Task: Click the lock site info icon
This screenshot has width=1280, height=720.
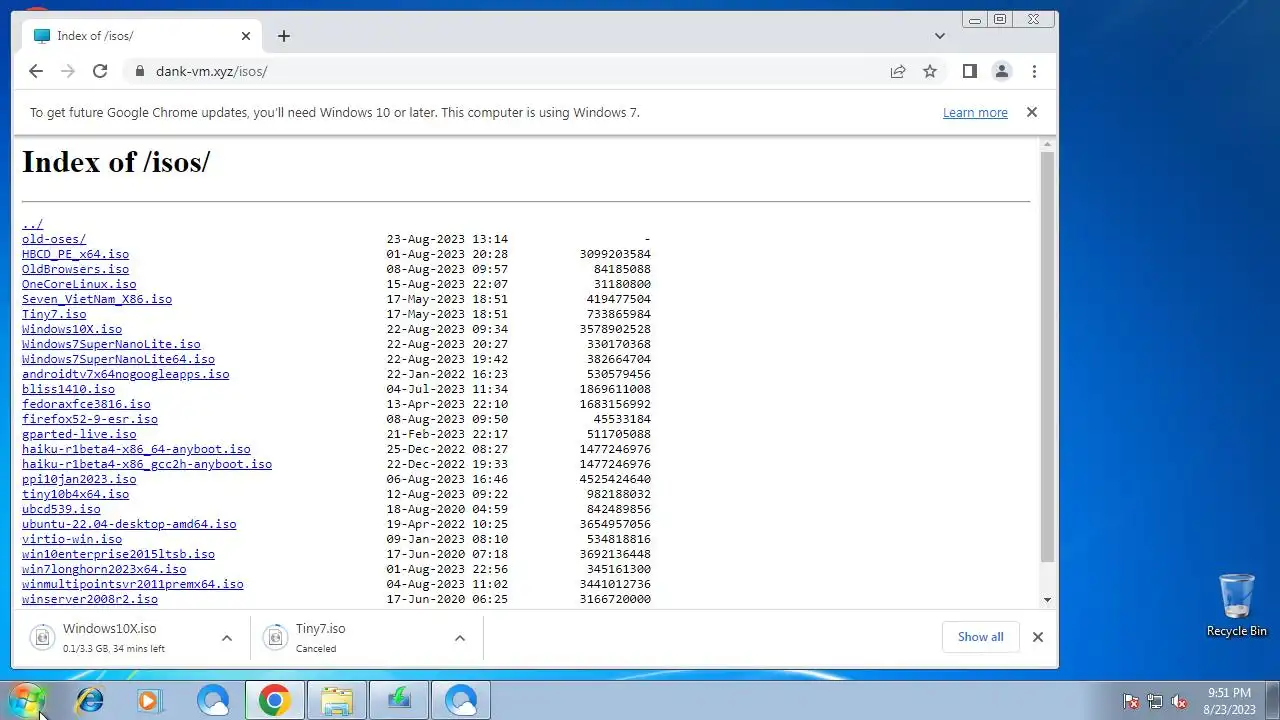Action: (139, 71)
